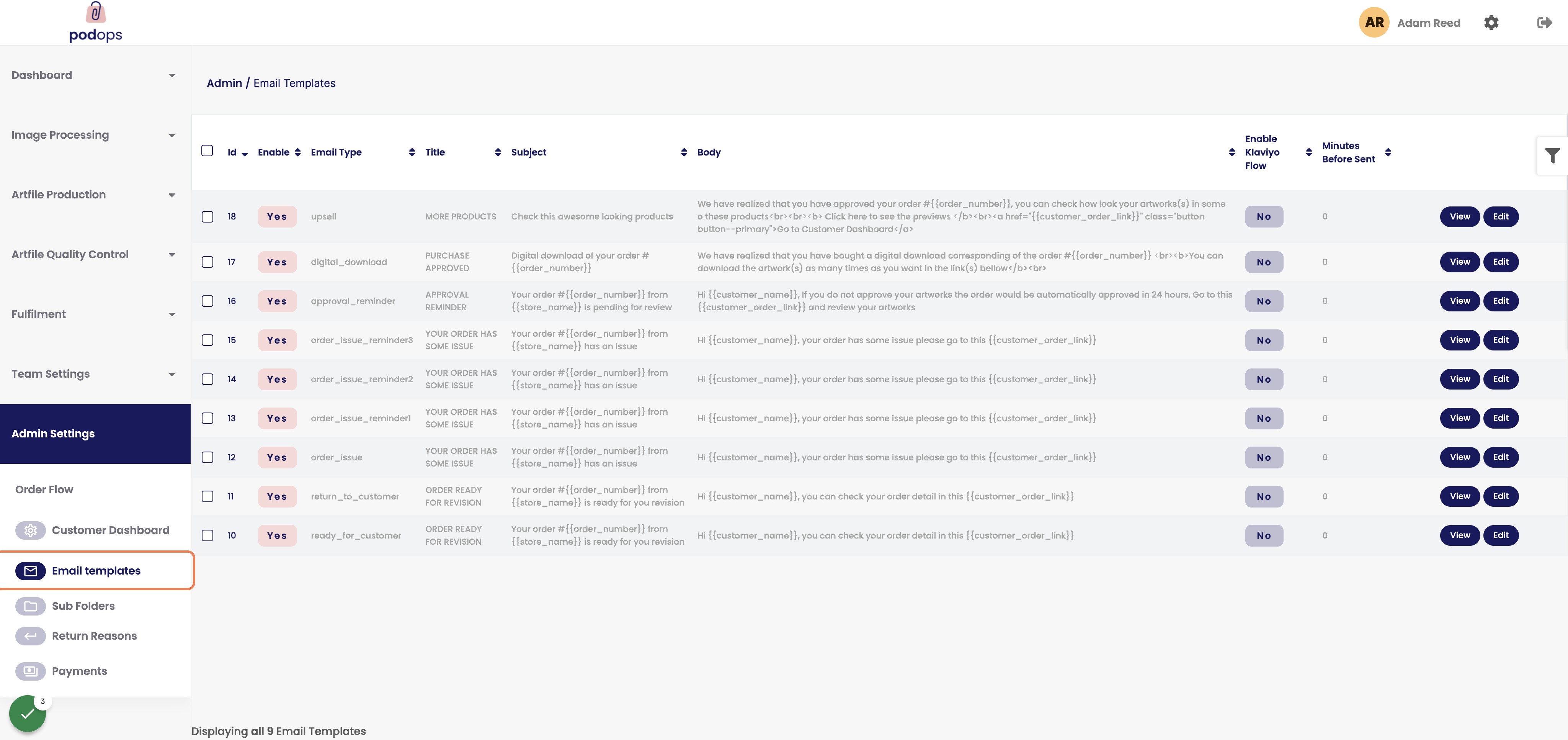Edit the return_to_customer template
This screenshot has height=740, width=1568.
pyautogui.click(x=1501, y=496)
